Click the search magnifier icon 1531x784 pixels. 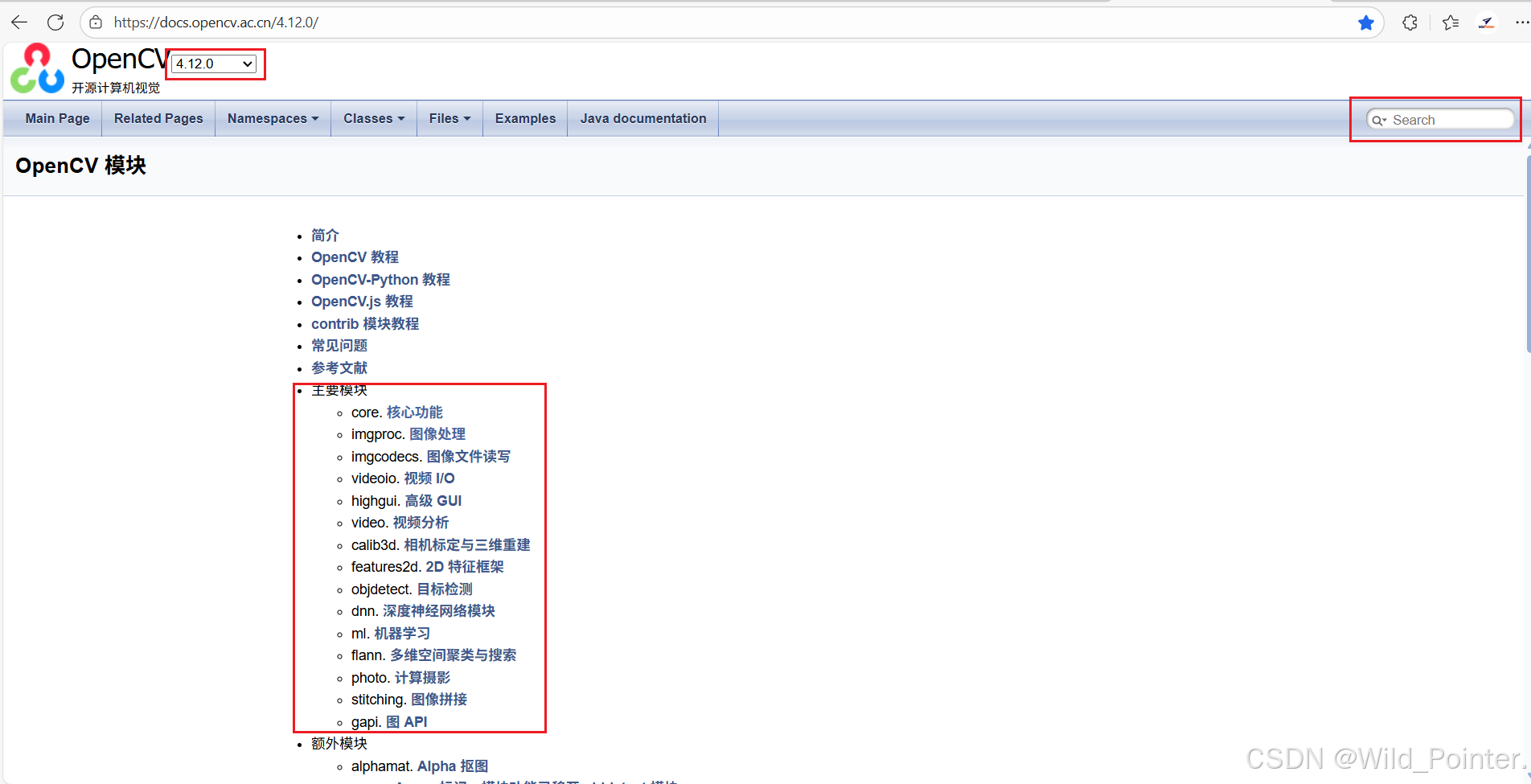tap(1379, 121)
